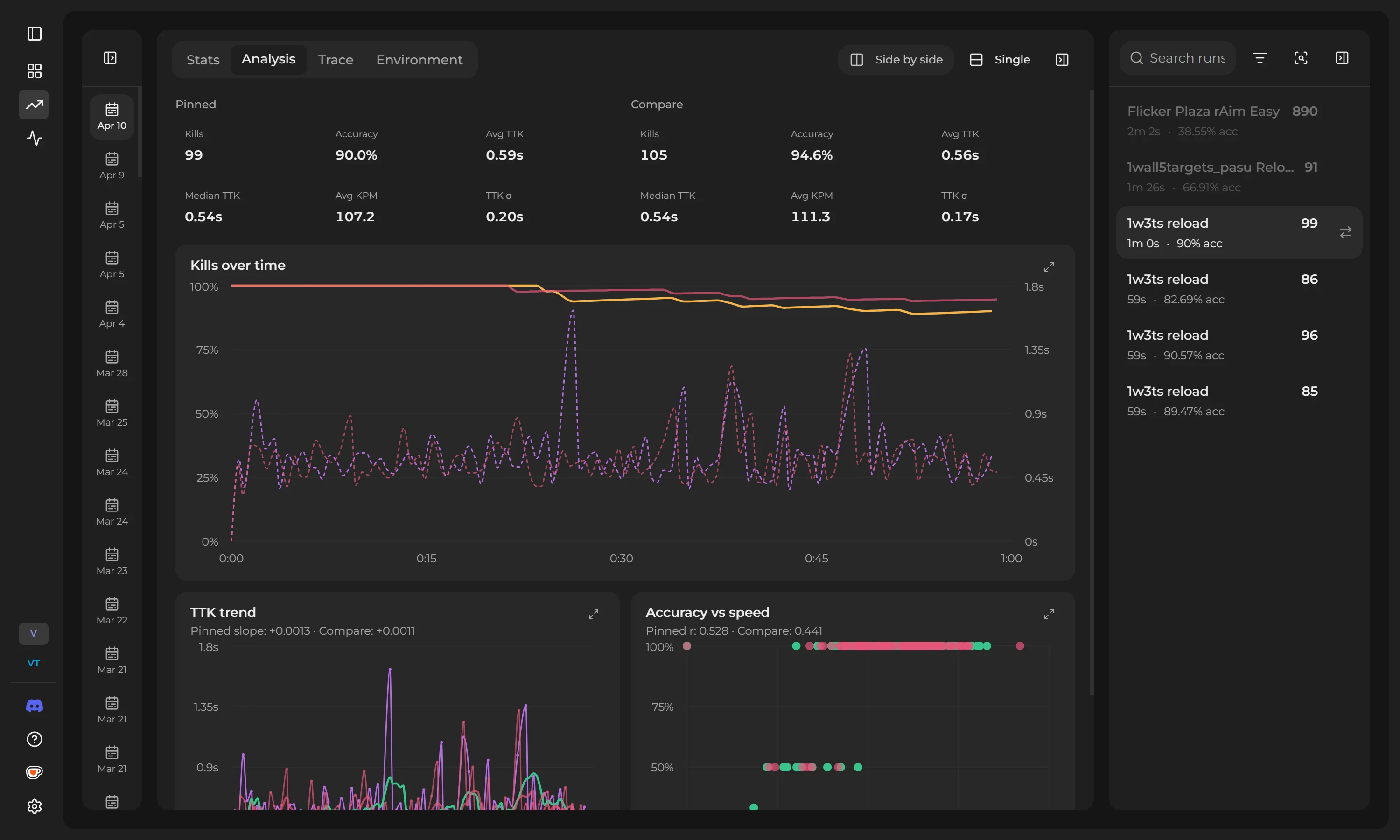
Task: Select the Analysis tab
Action: pyautogui.click(x=268, y=59)
